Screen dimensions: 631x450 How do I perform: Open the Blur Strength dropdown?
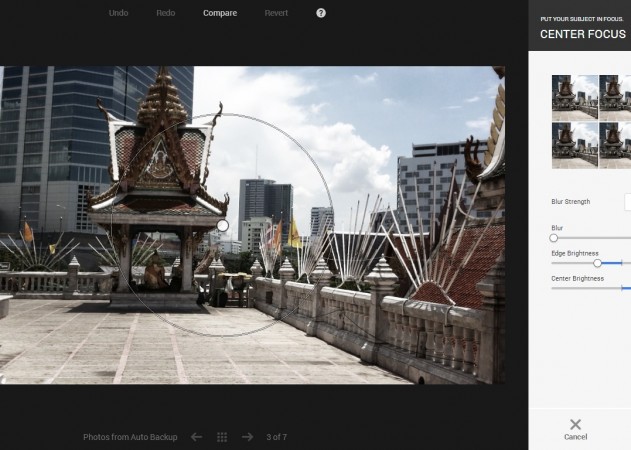pyautogui.click(x=627, y=202)
